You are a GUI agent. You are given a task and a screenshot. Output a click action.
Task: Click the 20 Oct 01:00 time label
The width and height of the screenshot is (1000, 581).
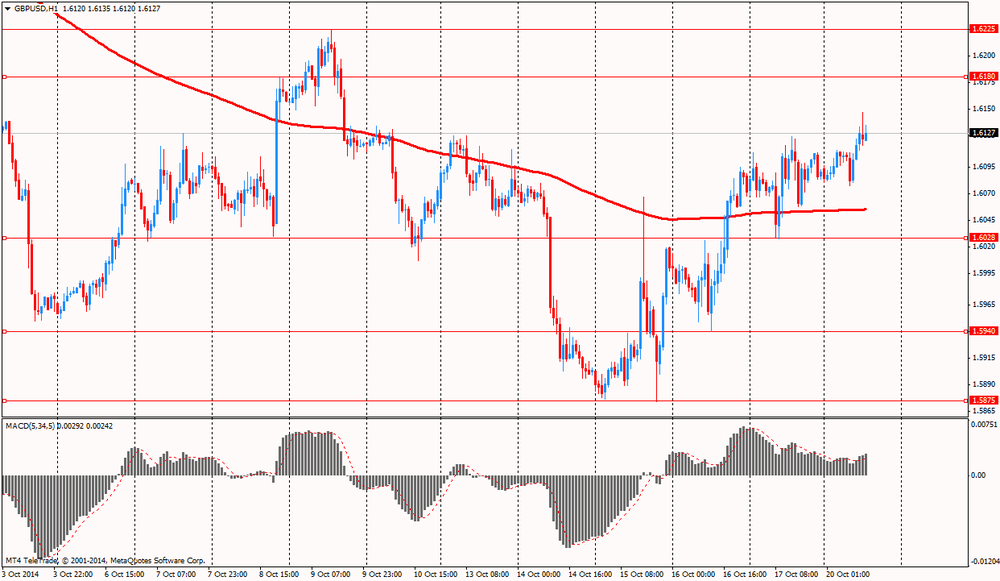pos(848,574)
